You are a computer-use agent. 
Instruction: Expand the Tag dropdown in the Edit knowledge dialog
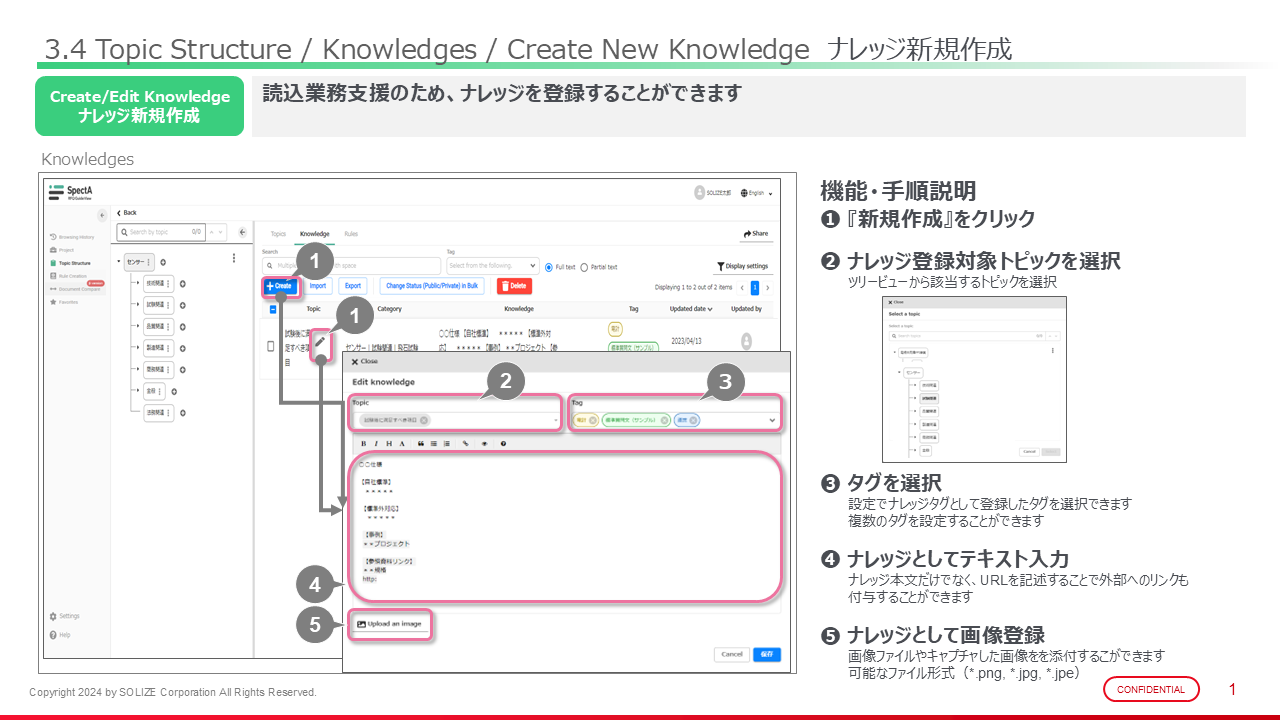pos(772,421)
